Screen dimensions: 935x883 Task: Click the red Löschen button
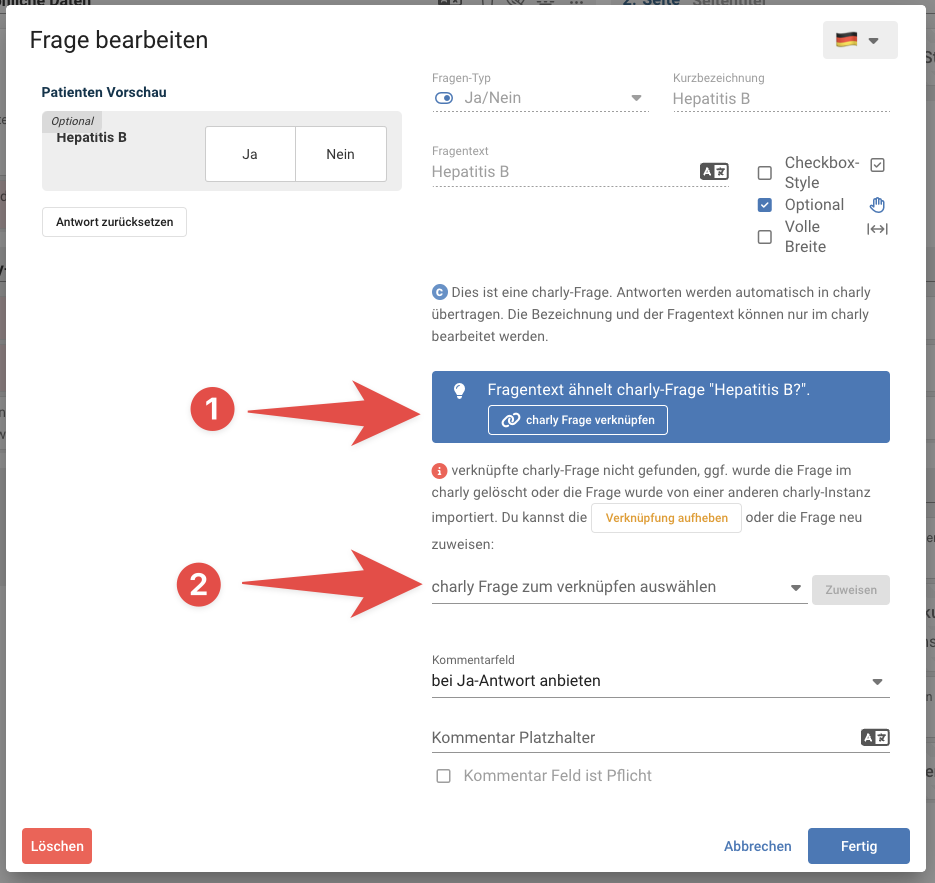point(57,846)
